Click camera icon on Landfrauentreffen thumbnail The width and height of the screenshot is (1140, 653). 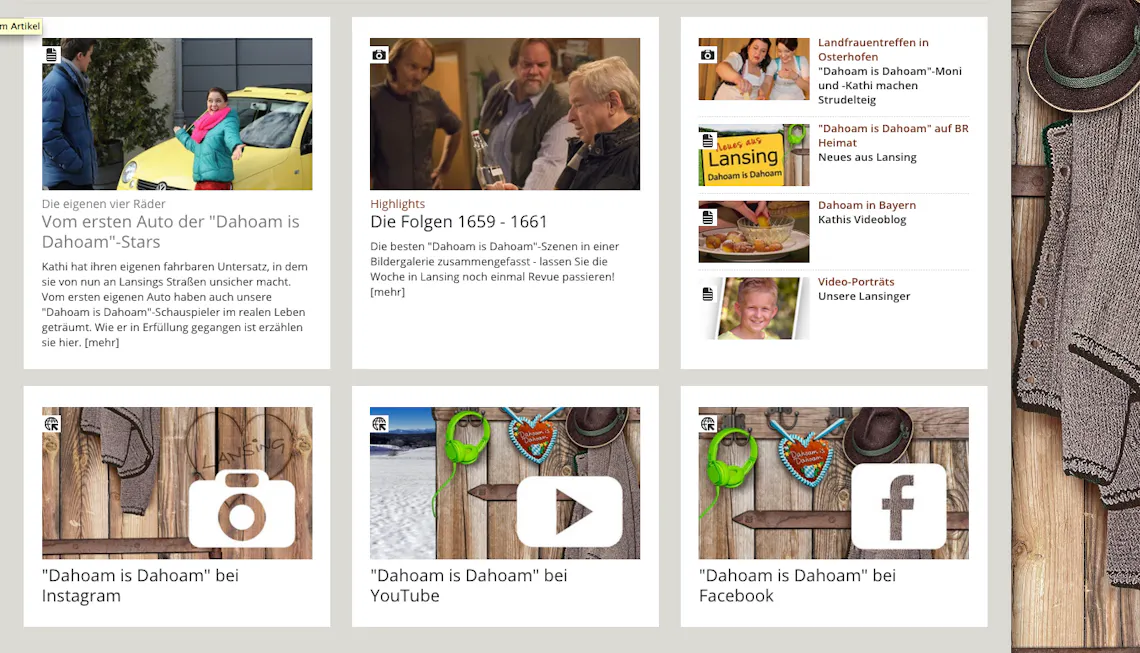[708, 54]
